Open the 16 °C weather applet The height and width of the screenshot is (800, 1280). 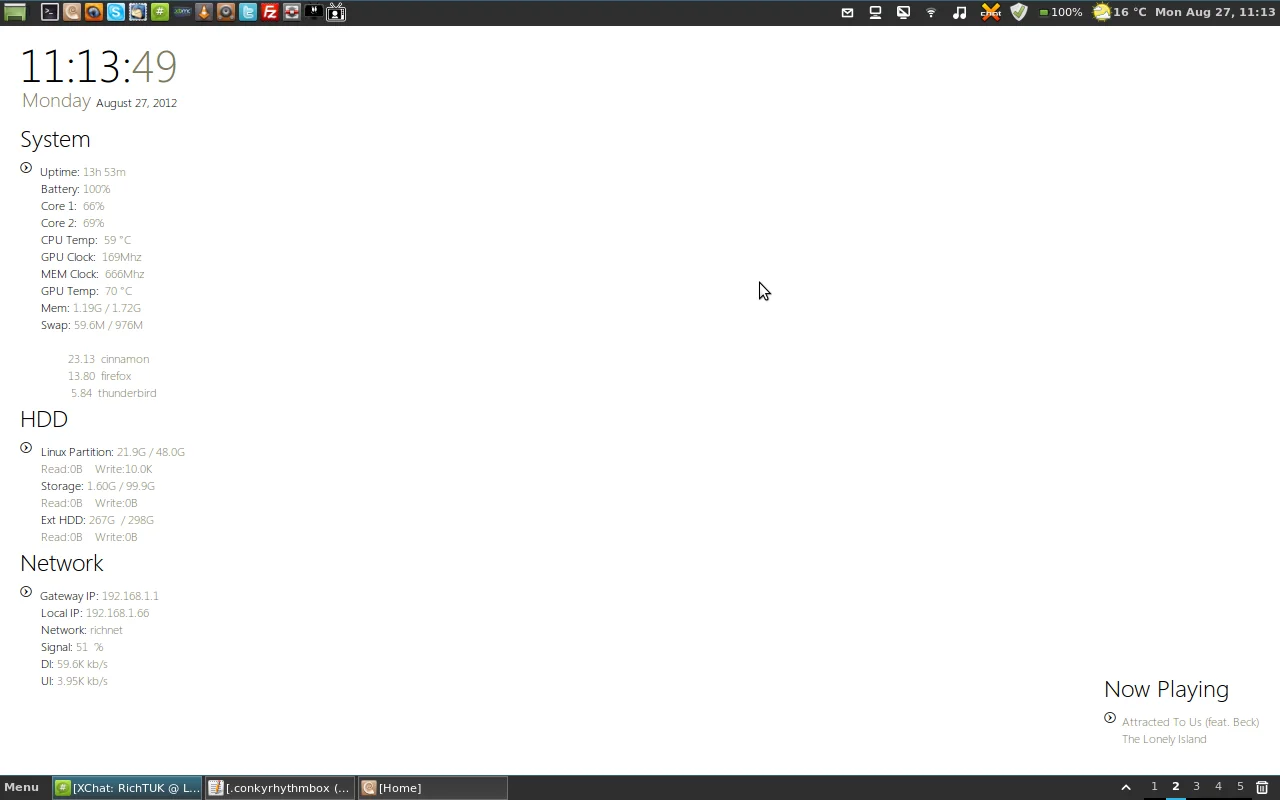(1119, 12)
